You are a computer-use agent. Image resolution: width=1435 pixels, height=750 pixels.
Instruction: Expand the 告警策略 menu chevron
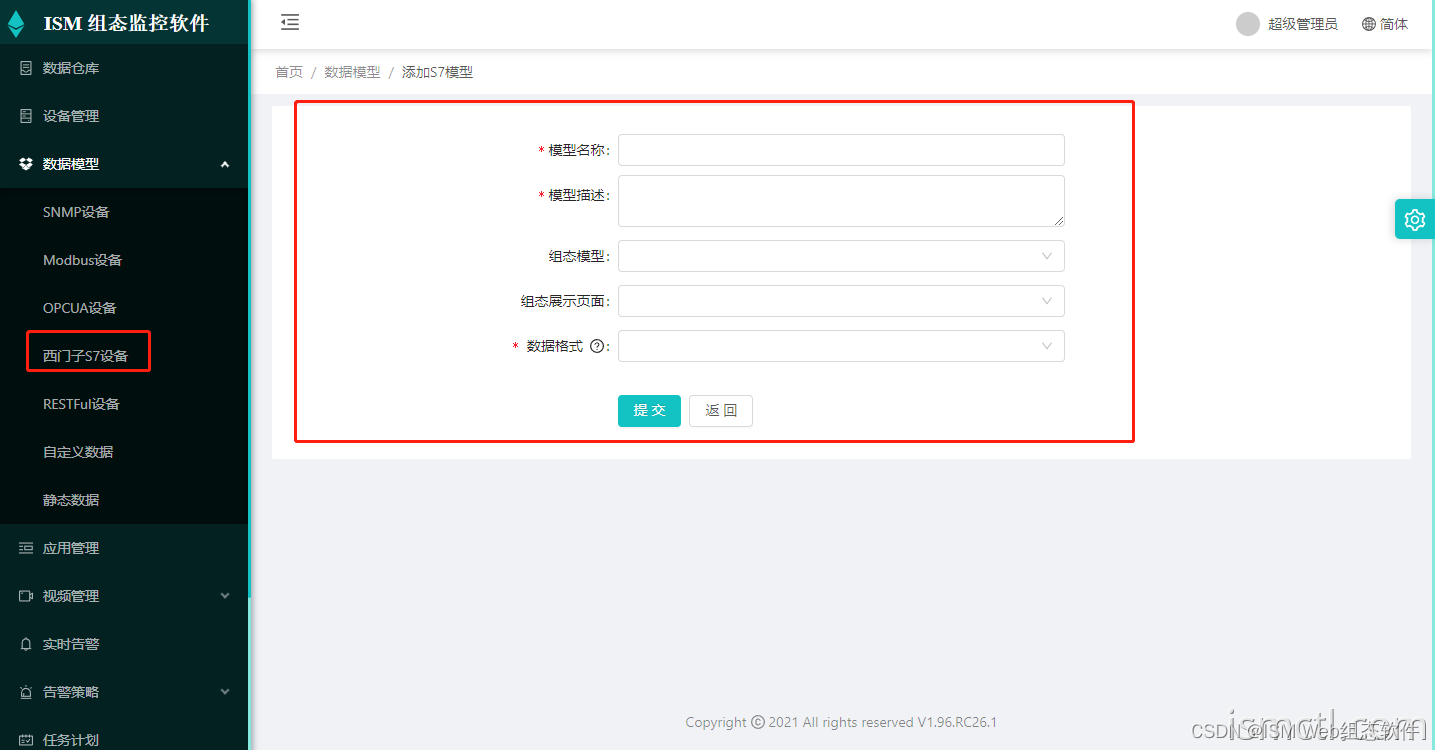tap(225, 692)
